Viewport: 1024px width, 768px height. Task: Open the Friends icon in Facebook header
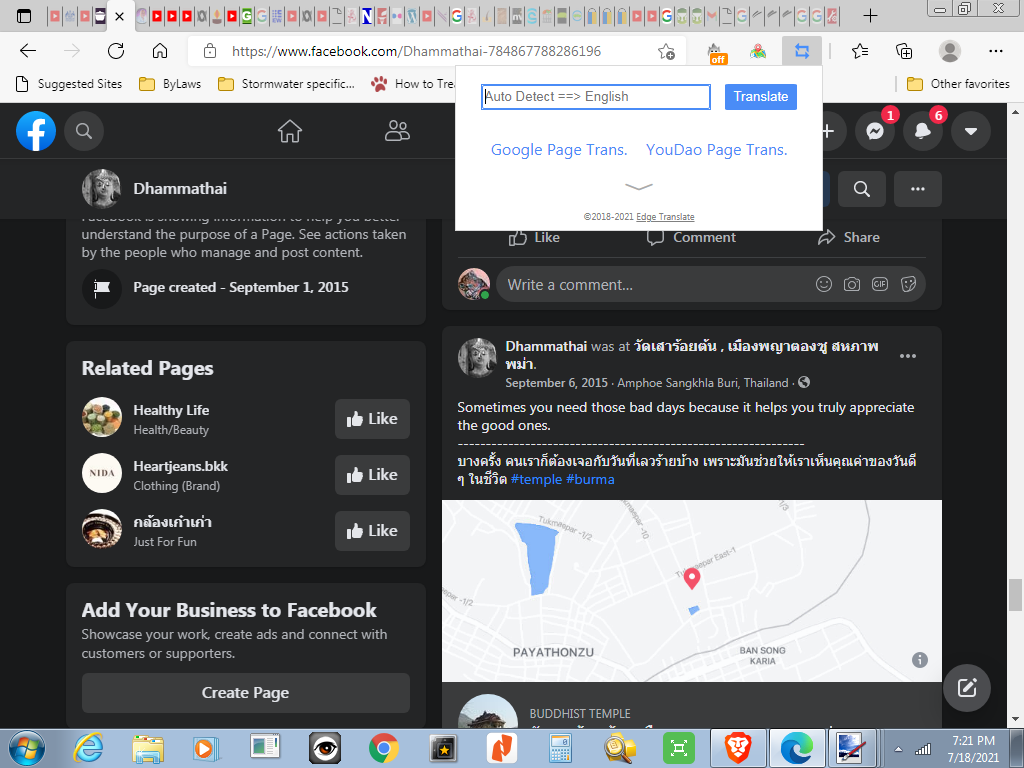[397, 131]
